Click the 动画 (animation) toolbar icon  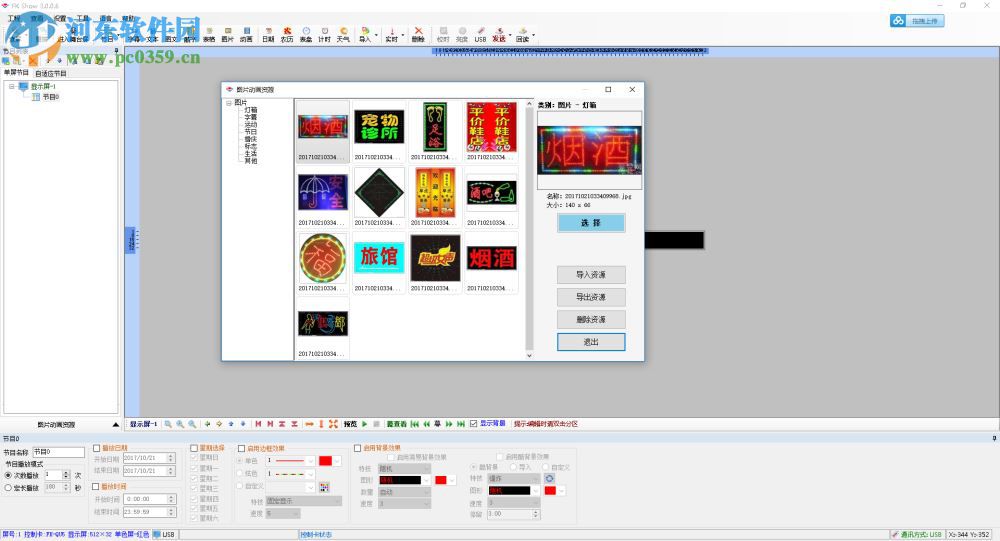[x=246, y=34]
